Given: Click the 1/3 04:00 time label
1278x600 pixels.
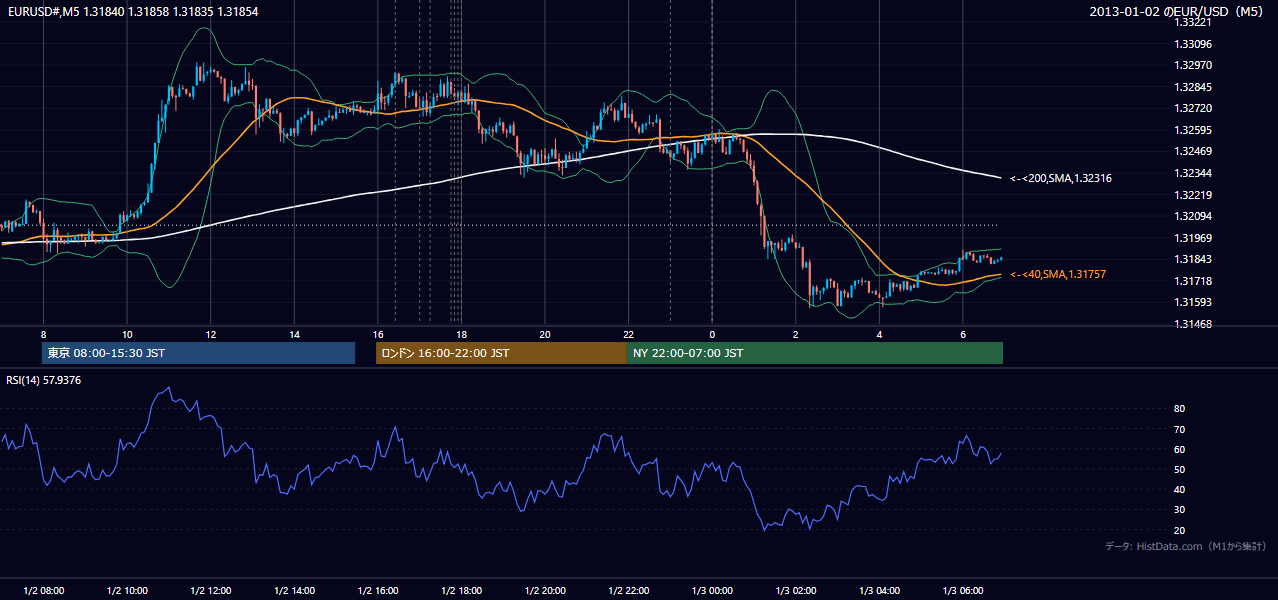Looking at the screenshot, I should pyautogui.click(x=879, y=590).
